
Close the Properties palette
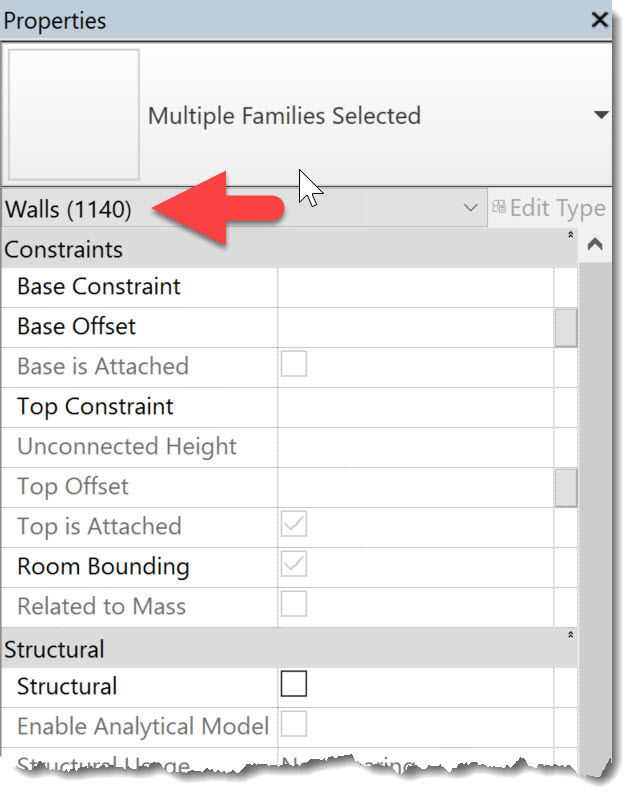point(599,19)
